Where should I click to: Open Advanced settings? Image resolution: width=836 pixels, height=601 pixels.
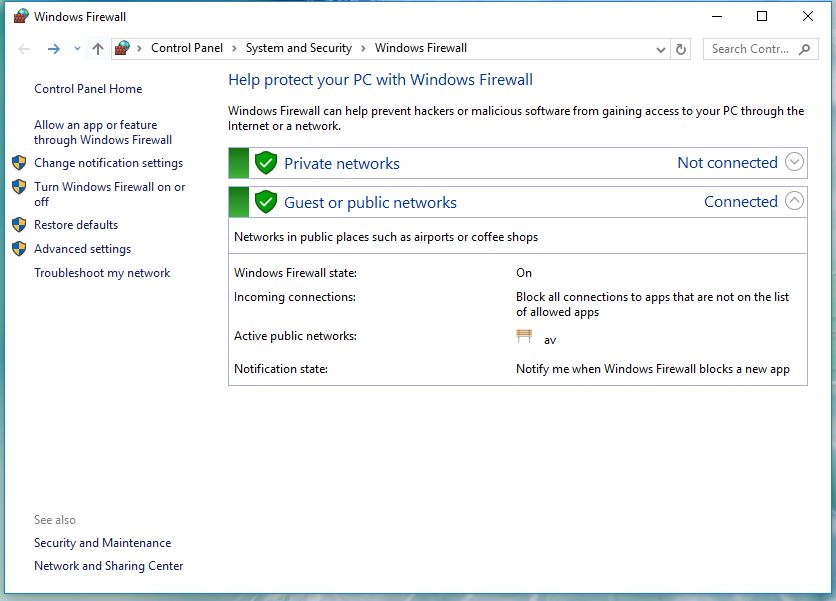(82, 249)
